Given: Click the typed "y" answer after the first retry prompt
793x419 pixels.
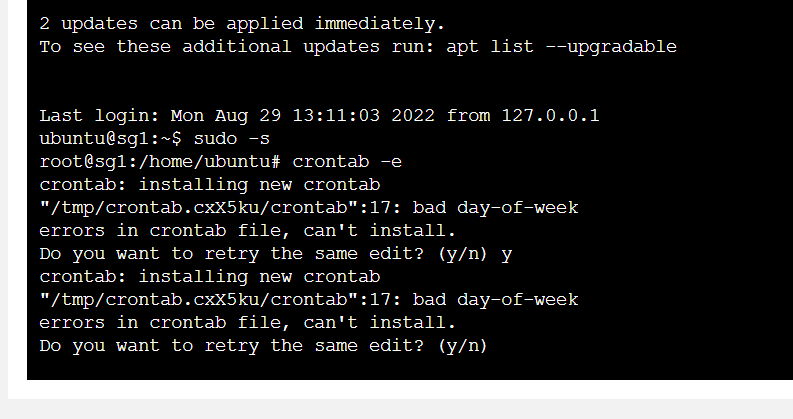Looking at the screenshot, I should [x=506, y=253].
